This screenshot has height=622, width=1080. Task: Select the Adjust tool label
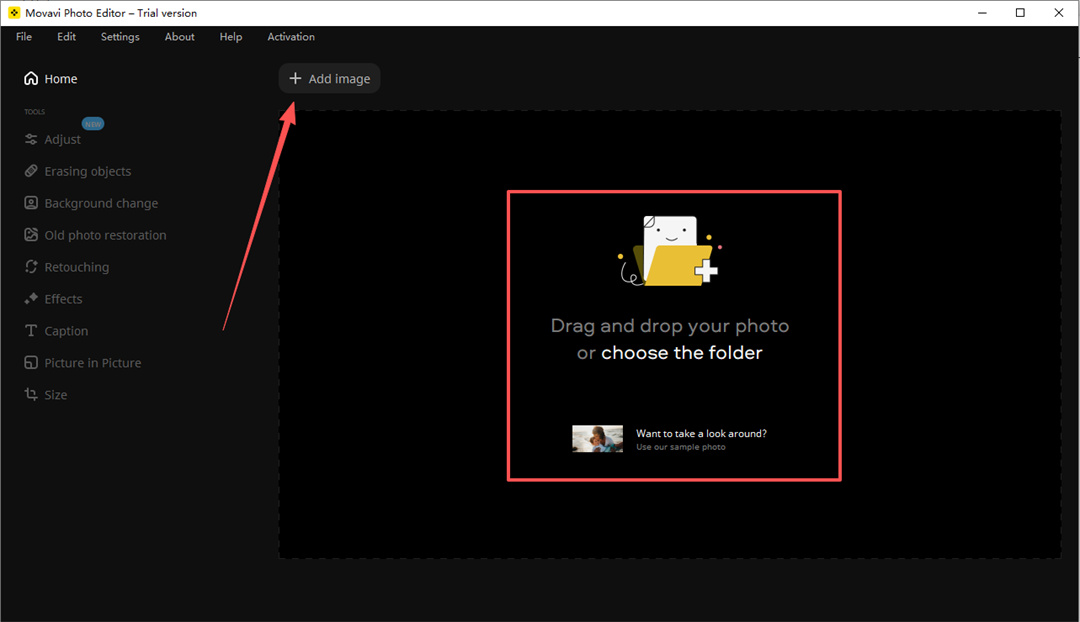(63, 139)
